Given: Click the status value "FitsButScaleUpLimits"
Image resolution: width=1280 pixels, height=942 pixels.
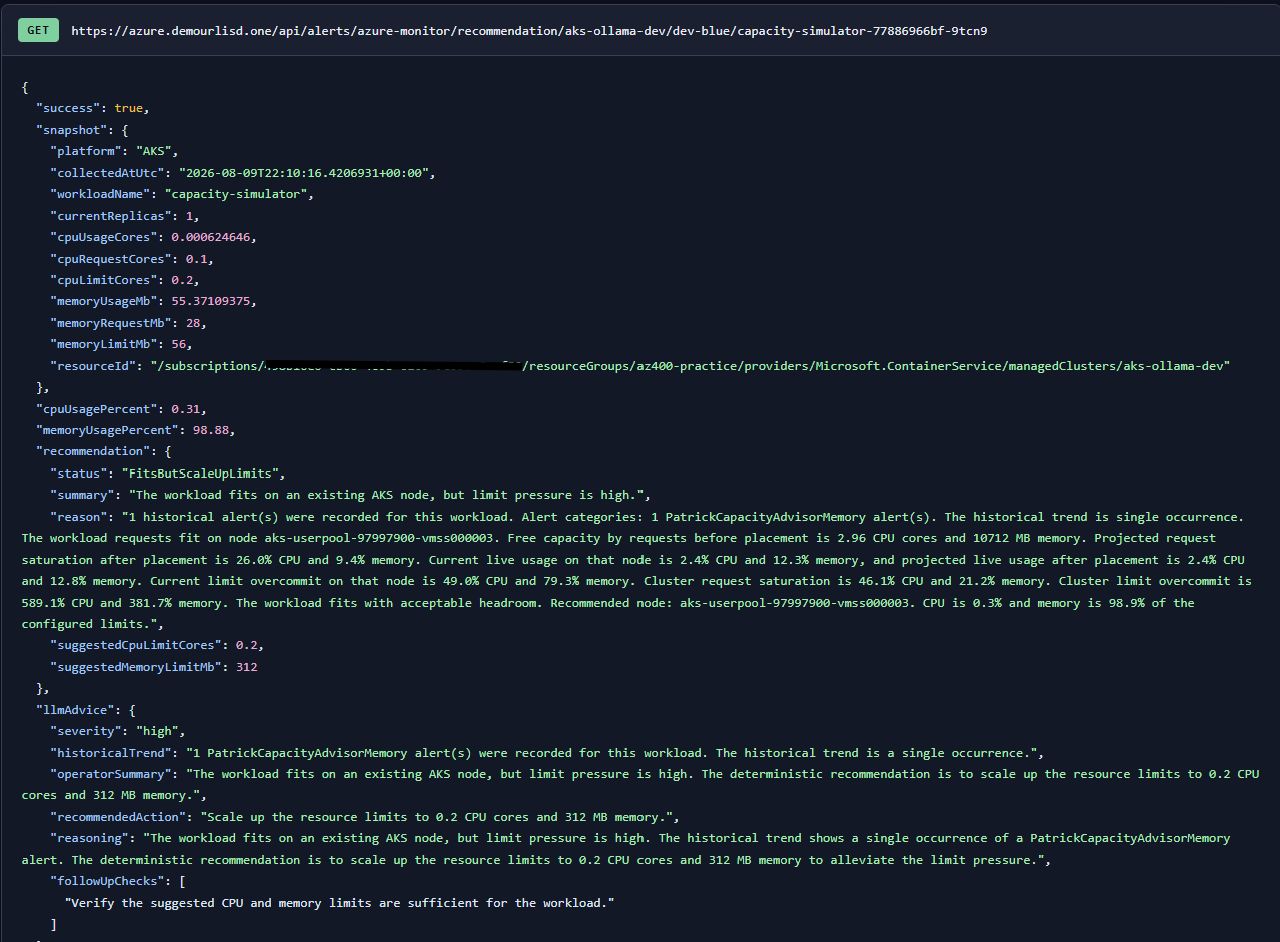Looking at the screenshot, I should click(203, 474).
